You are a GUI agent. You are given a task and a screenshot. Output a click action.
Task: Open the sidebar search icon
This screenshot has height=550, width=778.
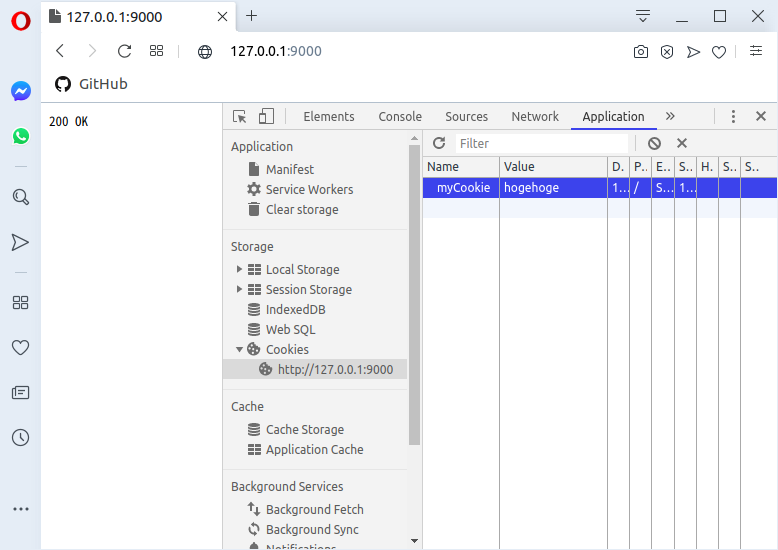tap(20, 197)
